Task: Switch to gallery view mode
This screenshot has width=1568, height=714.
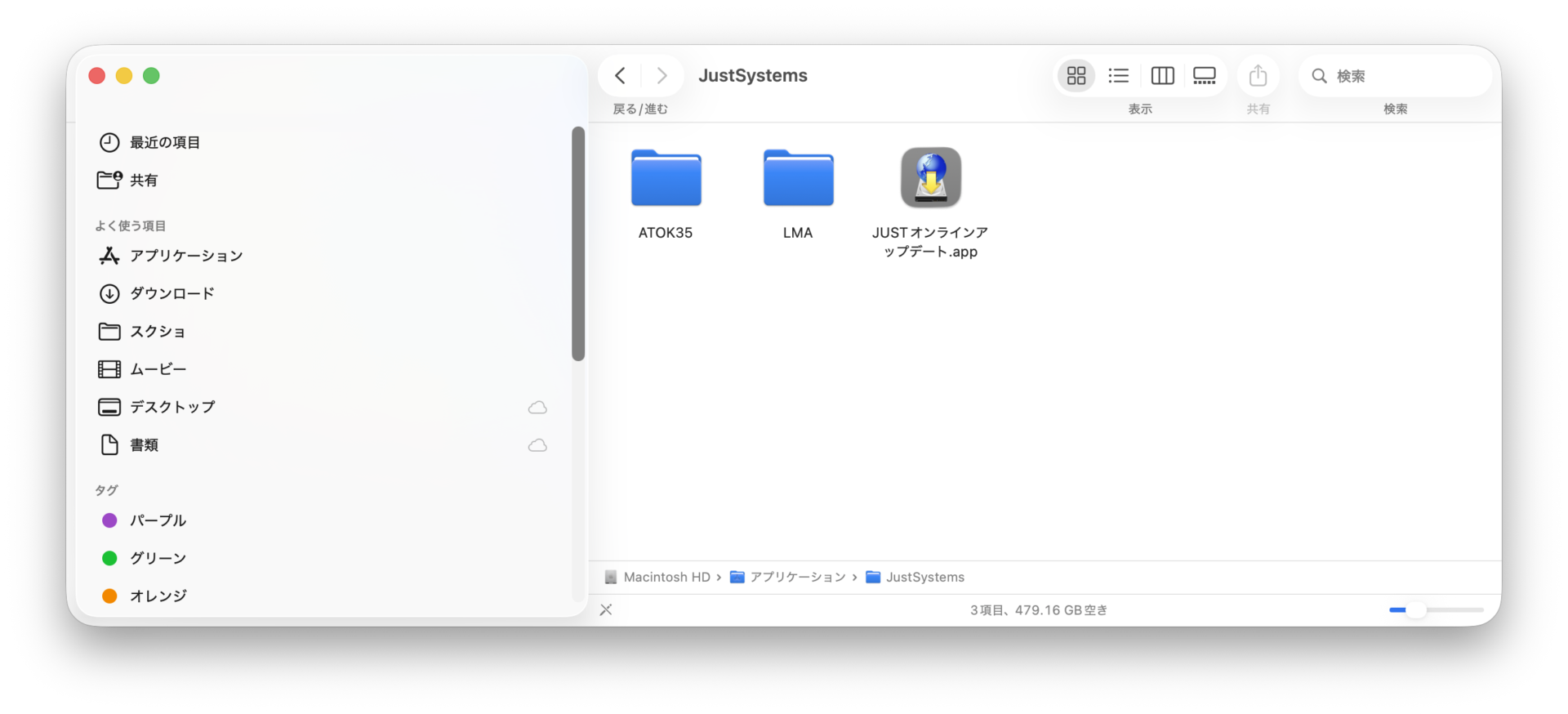Action: (x=1204, y=76)
